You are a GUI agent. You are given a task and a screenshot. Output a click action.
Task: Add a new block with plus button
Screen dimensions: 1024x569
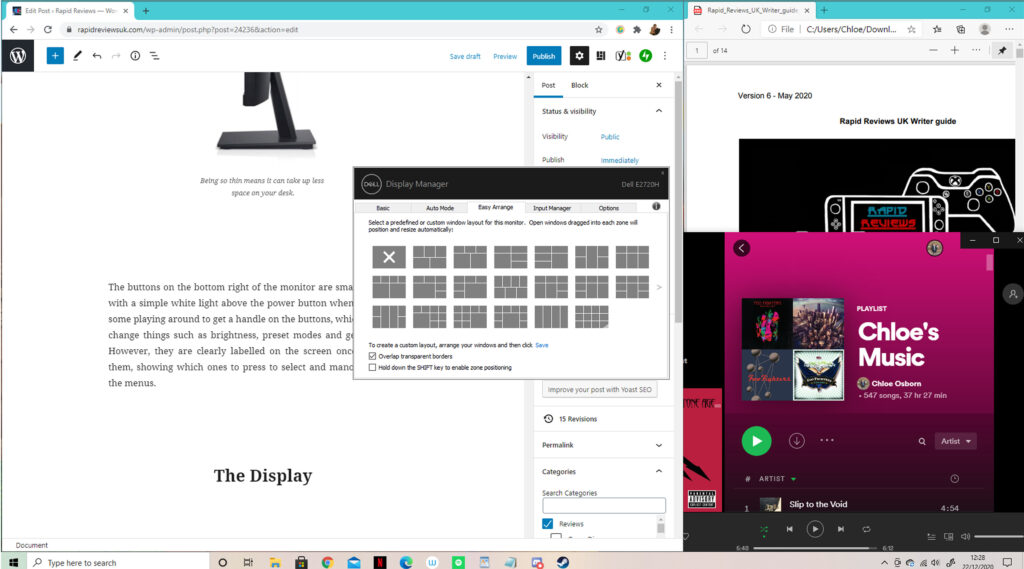tap(55, 56)
